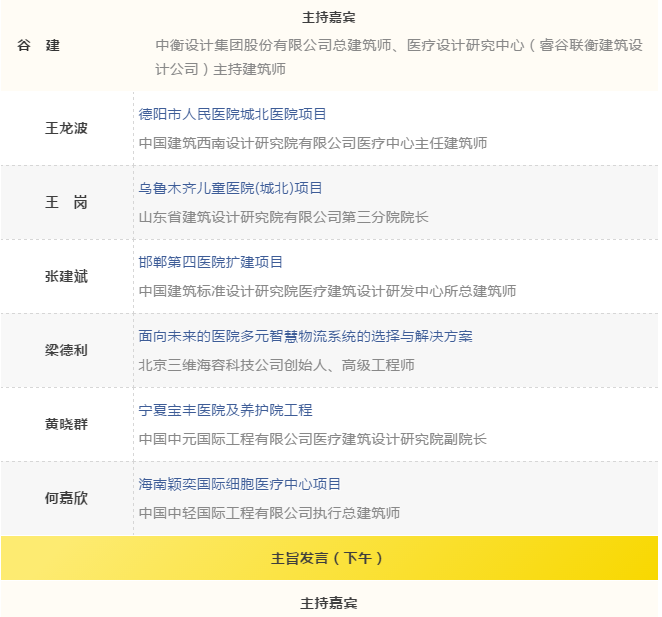Click the 山东省建筑设计研究院 affiliation line
Viewport: 662px width, 617px height.
pos(283,217)
